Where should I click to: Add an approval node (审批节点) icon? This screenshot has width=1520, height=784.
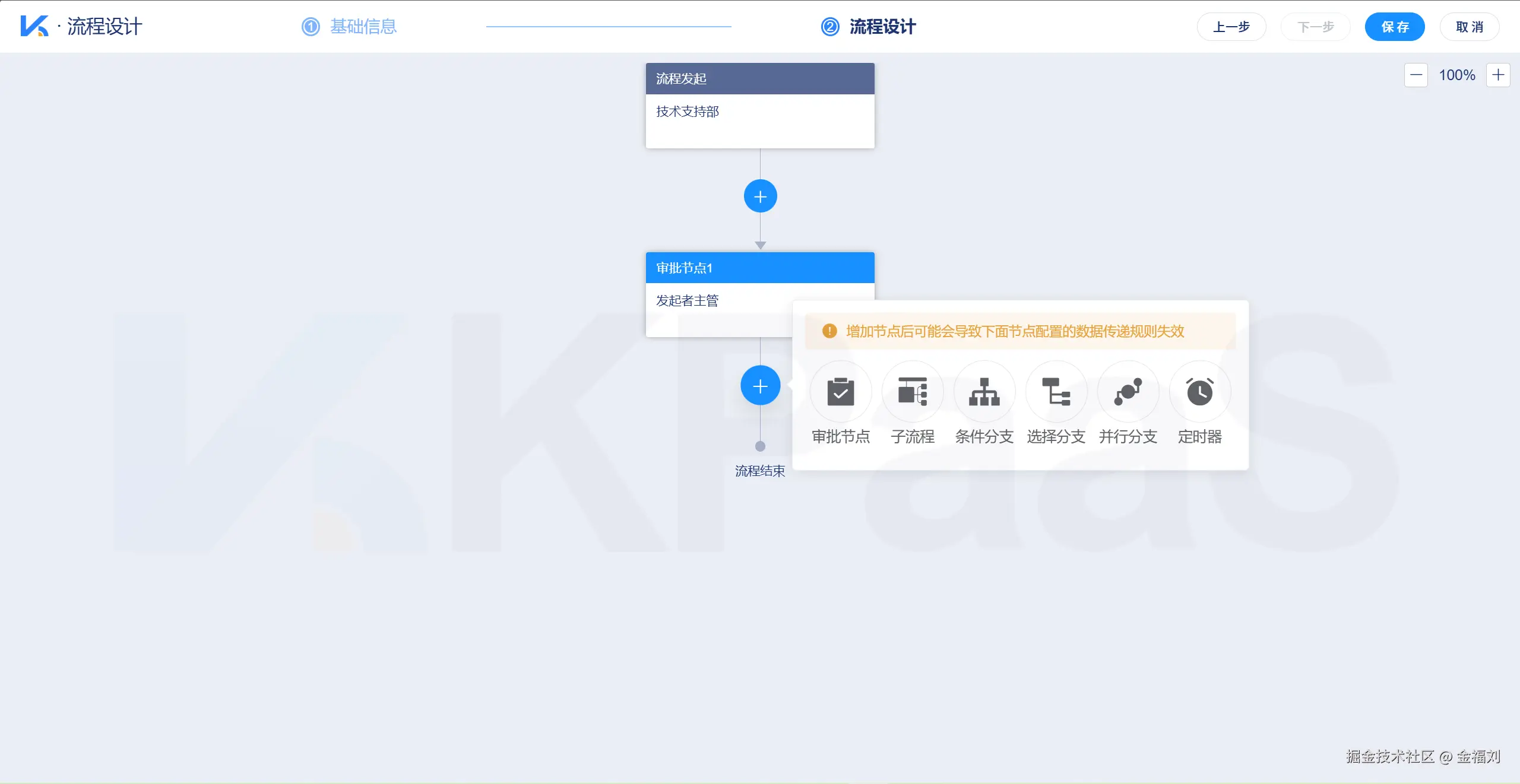840,392
